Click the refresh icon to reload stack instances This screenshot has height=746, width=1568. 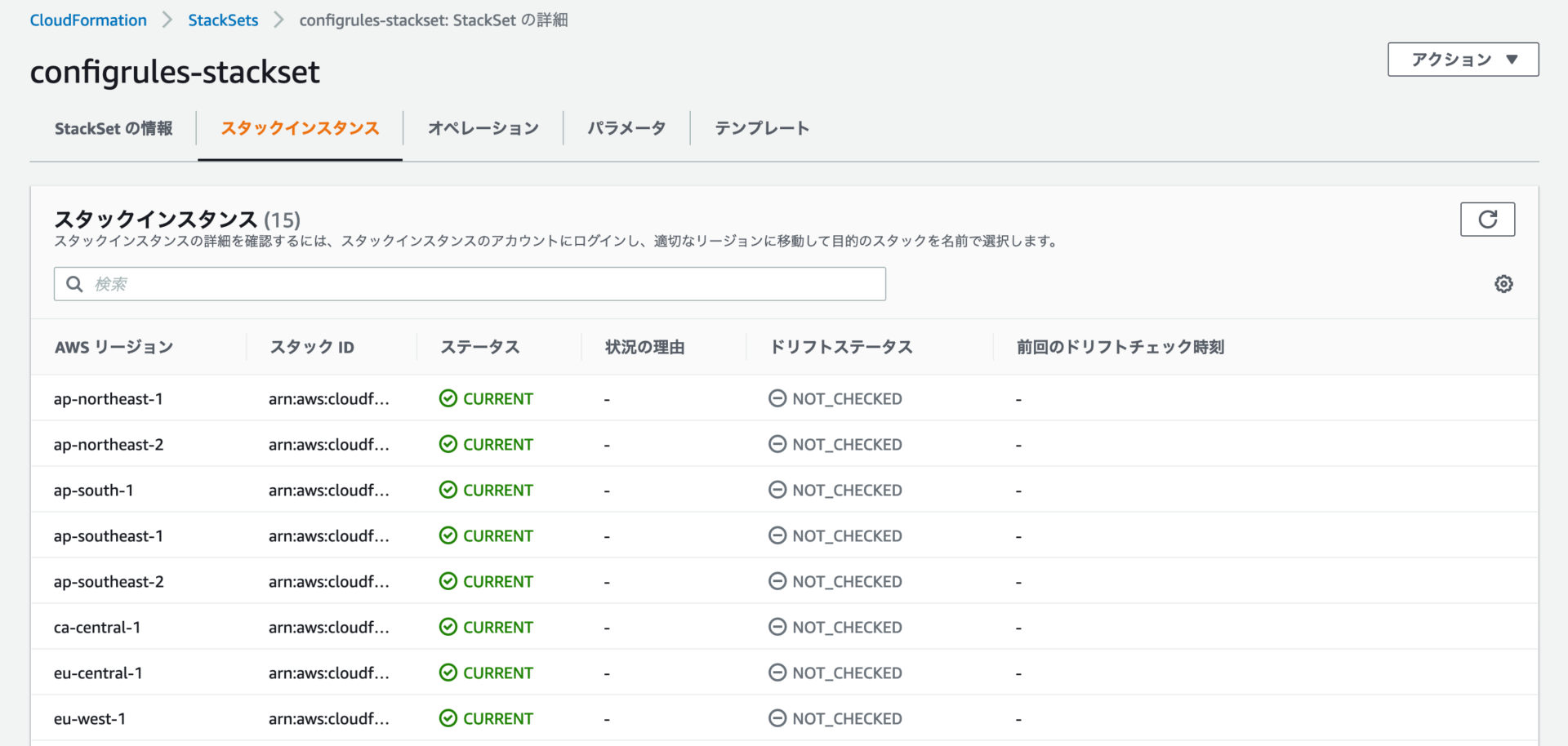(x=1487, y=219)
